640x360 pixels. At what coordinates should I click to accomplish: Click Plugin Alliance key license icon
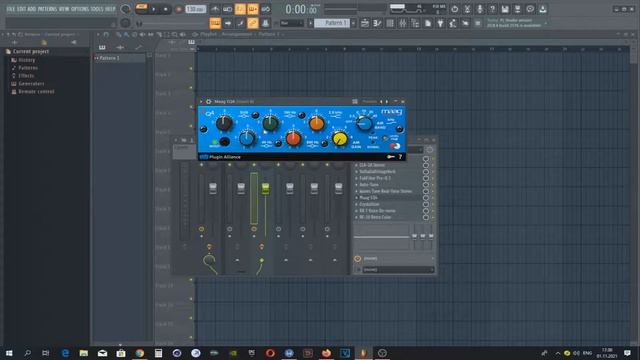coord(391,157)
